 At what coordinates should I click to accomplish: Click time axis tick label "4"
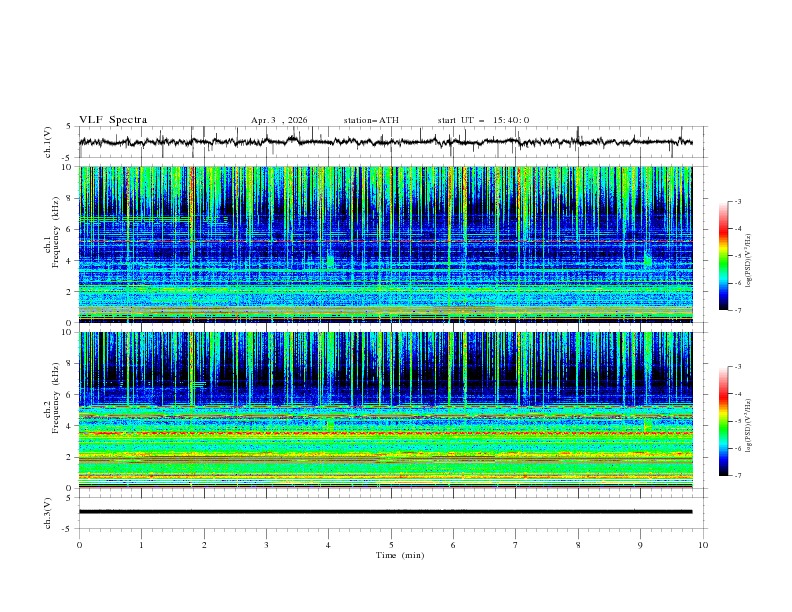pos(329,545)
